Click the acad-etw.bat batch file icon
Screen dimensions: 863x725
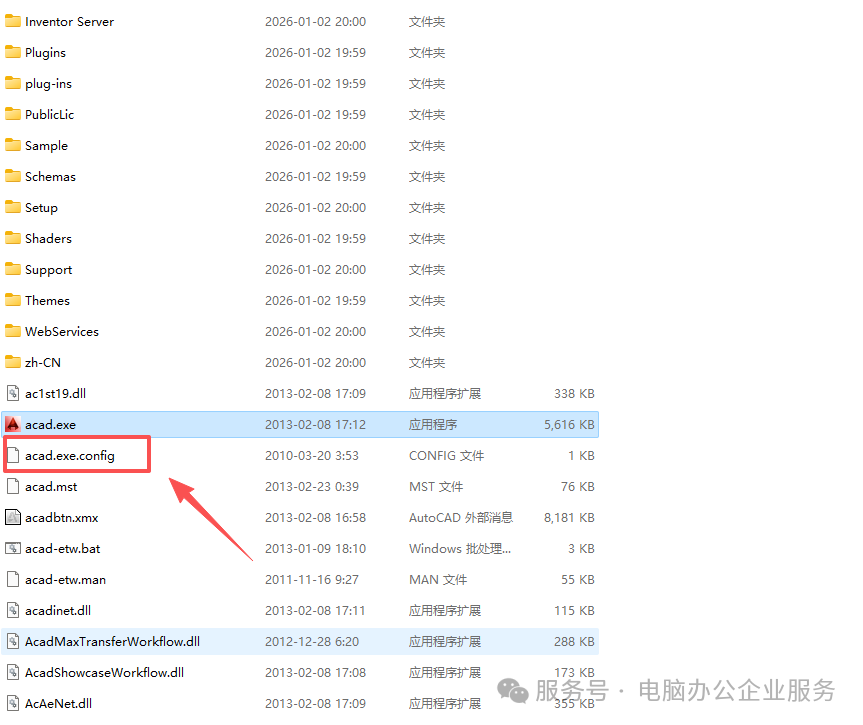(x=13, y=548)
